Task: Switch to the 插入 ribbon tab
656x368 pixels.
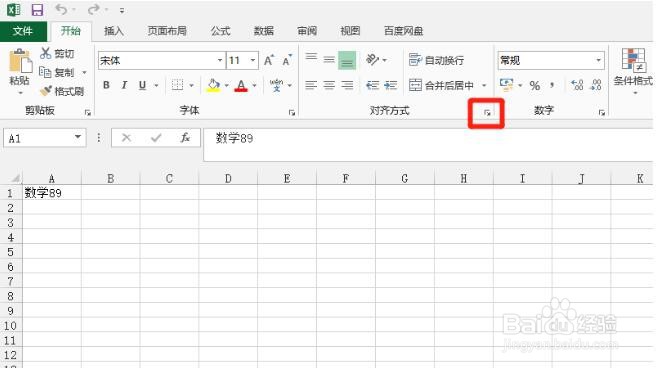Action: (114, 31)
